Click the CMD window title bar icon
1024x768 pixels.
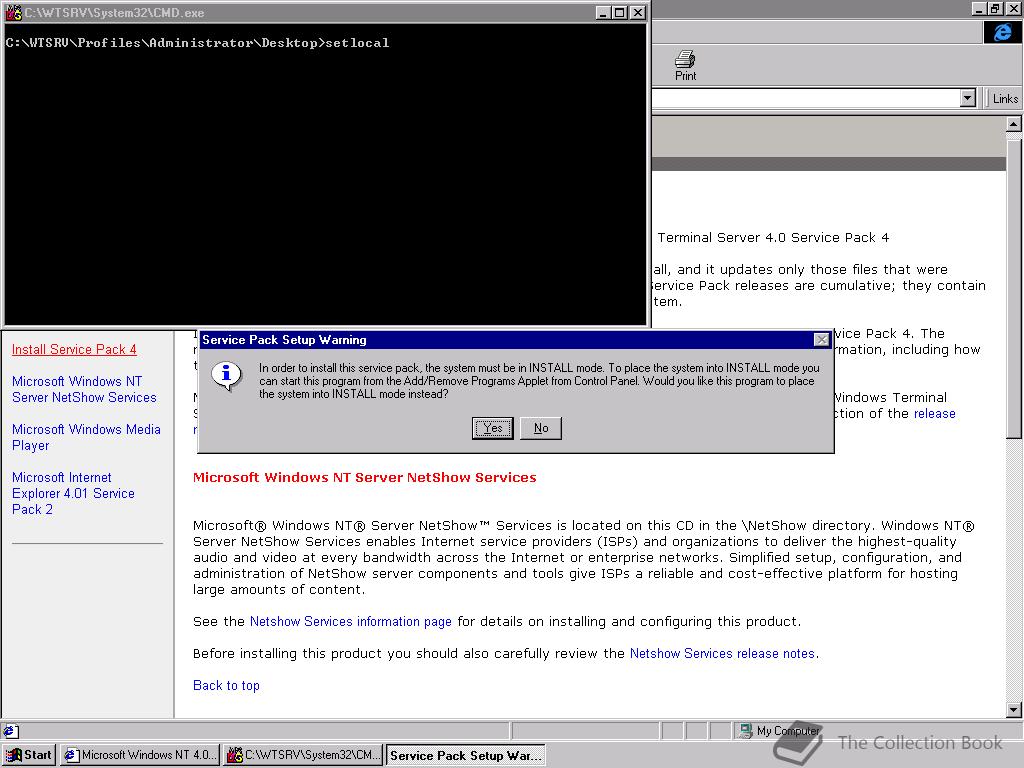(x=14, y=12)
